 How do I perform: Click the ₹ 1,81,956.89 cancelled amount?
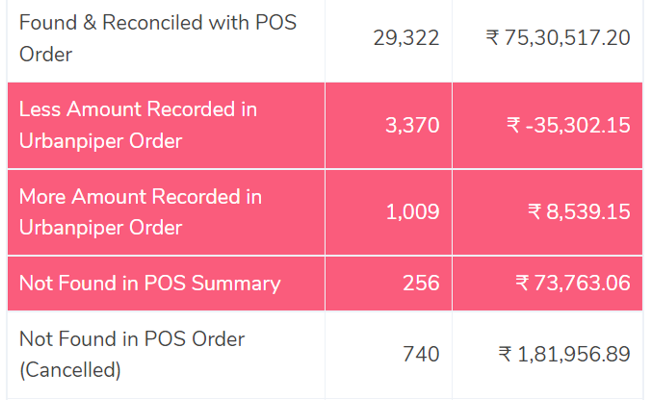564,354
